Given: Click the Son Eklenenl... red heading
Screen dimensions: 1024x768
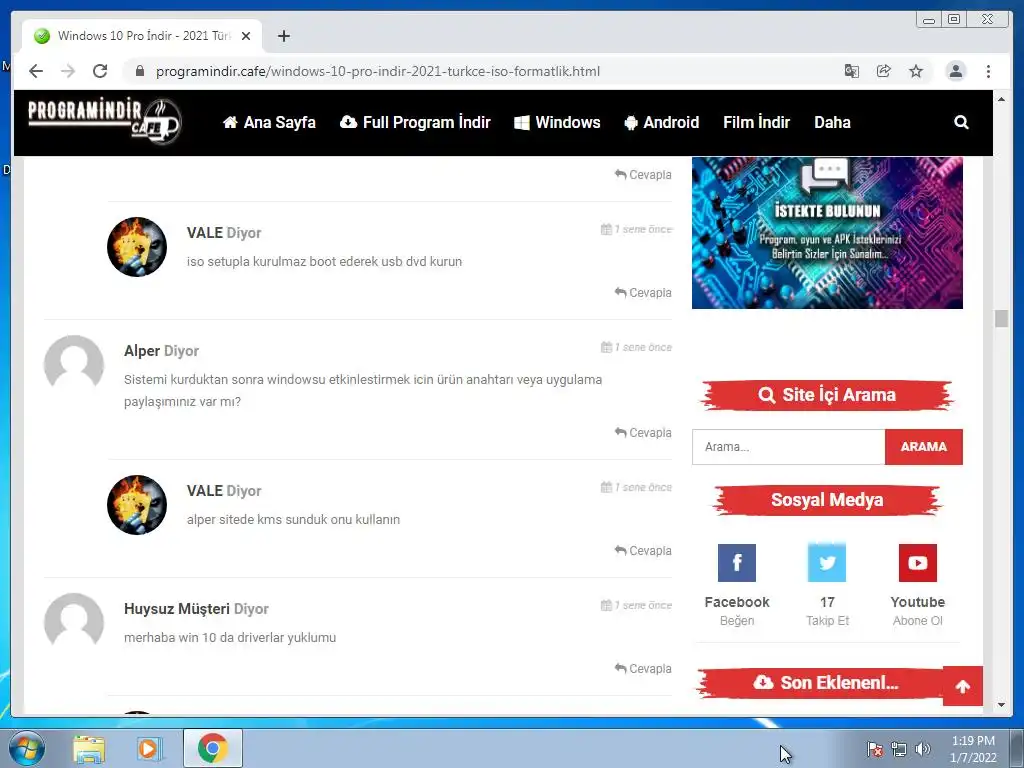Looking at the screenshot, I should 827,682.
